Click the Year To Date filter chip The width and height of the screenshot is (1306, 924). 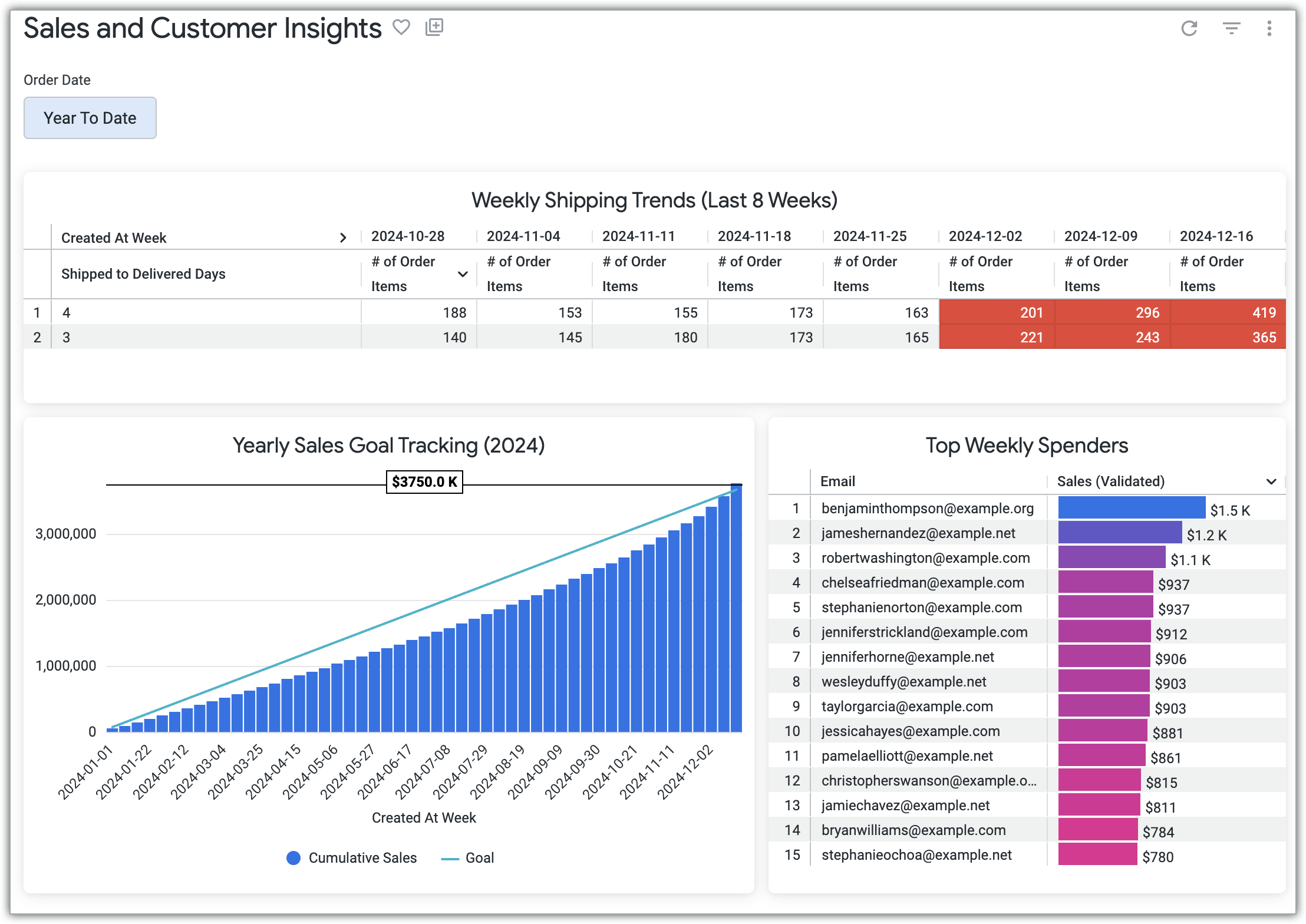pyautogui.click(x=90, y=117)
